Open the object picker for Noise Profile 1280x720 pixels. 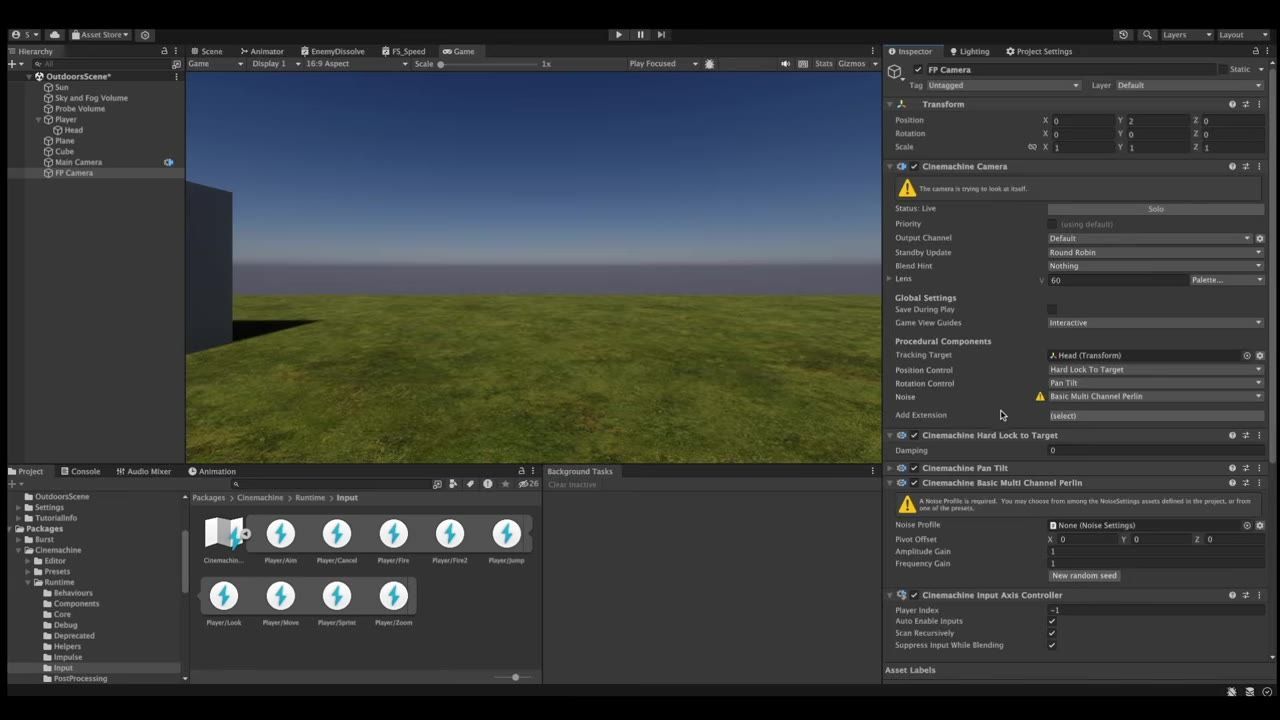pyautogui.click(x=1247, y=526)
